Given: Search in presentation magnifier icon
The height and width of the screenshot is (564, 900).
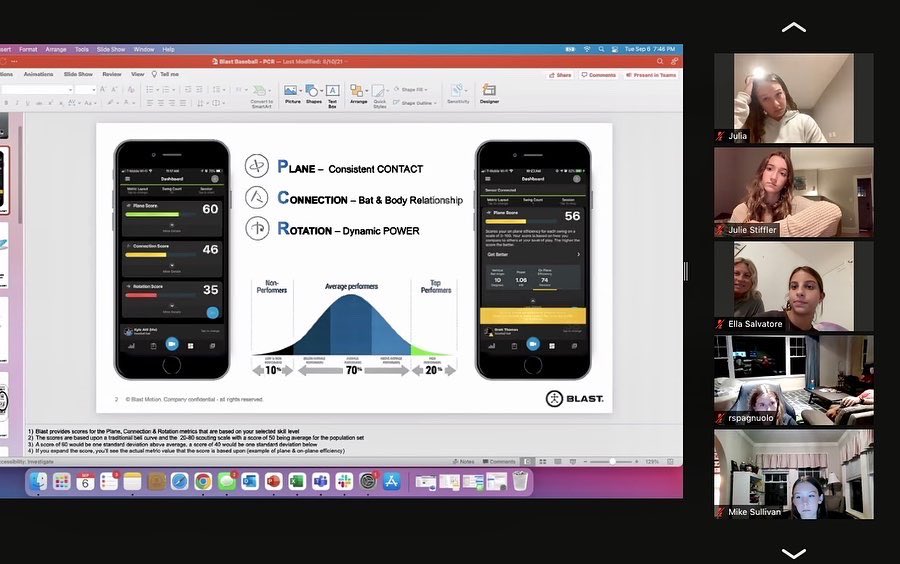Looking at the screenshot, I should point(660,61).
